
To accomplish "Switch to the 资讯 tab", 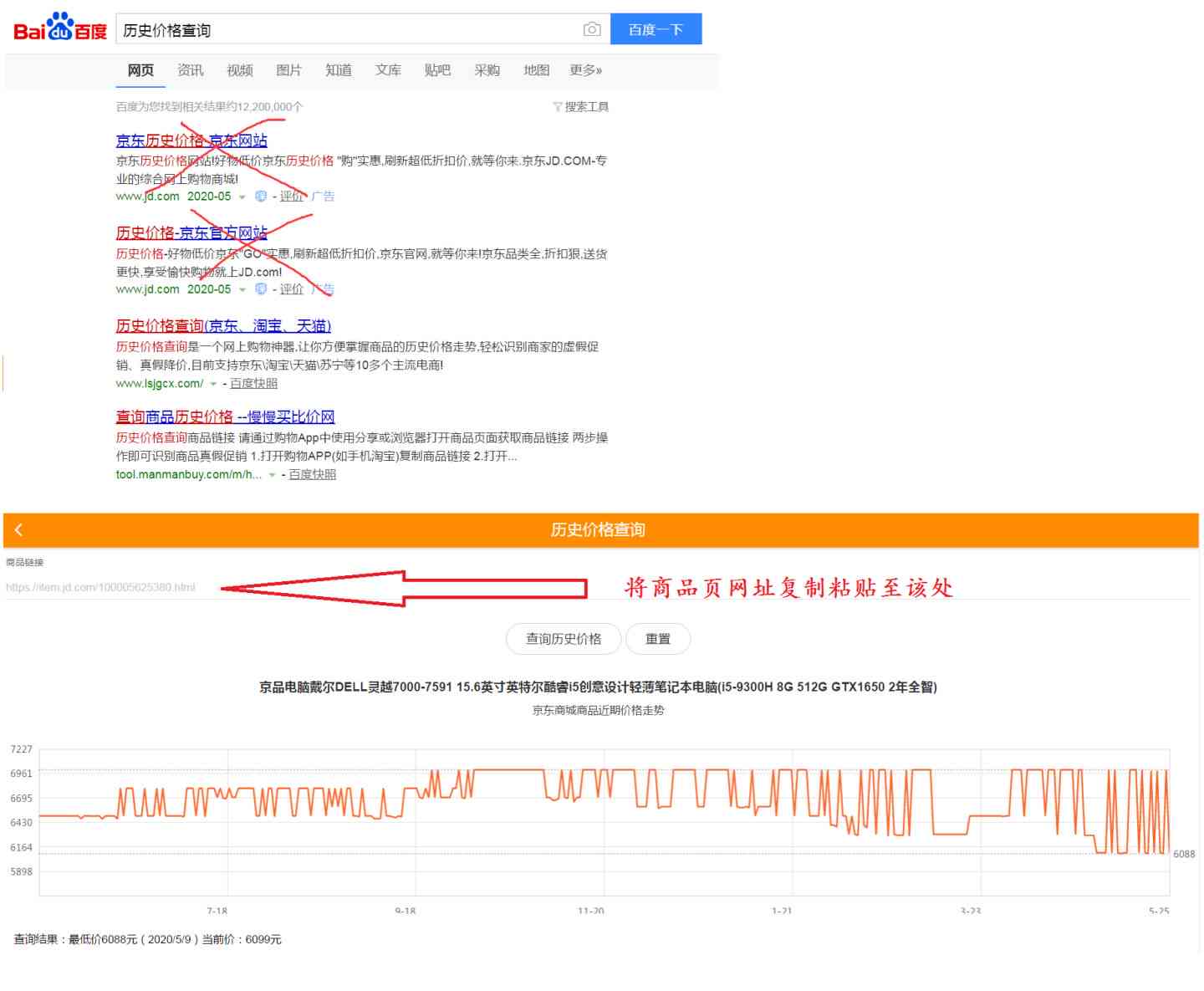I will (x=190, y=70).
